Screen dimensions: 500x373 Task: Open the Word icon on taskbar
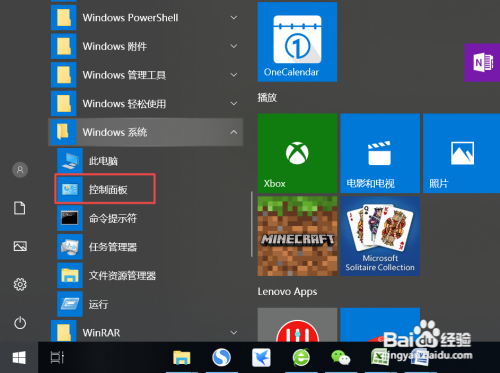coord(419,358)
